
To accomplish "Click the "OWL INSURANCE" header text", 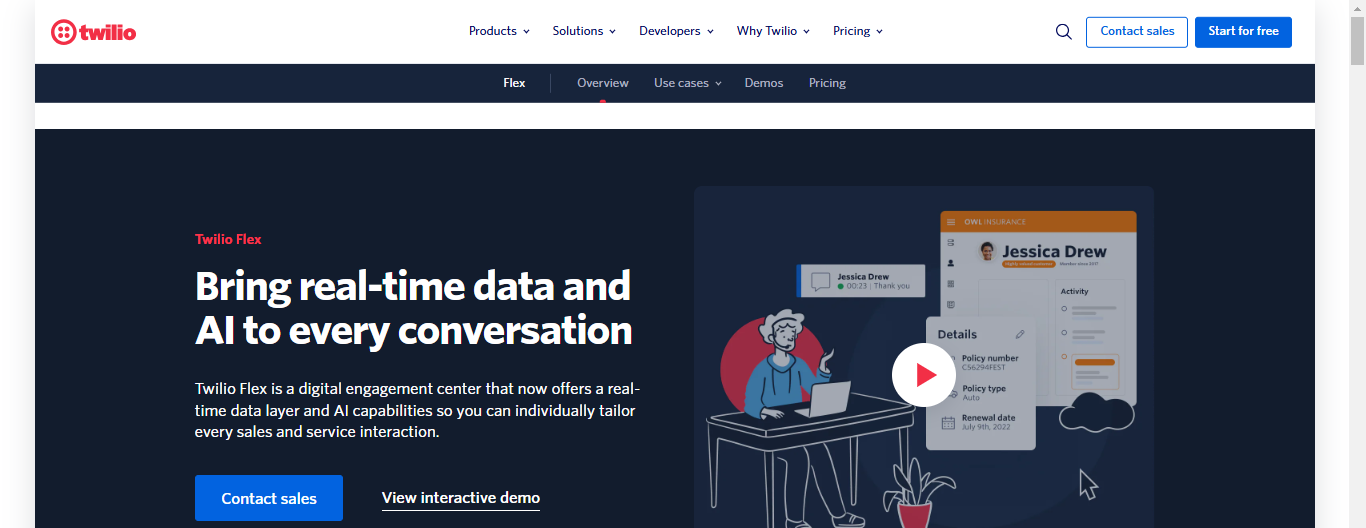I will tap(995, 222).
